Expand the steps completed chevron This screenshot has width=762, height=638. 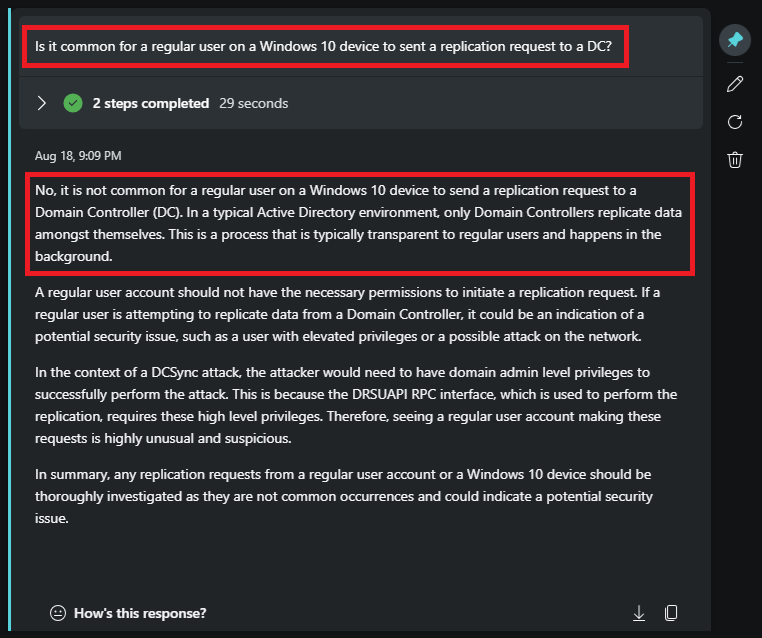pos(41,103)
